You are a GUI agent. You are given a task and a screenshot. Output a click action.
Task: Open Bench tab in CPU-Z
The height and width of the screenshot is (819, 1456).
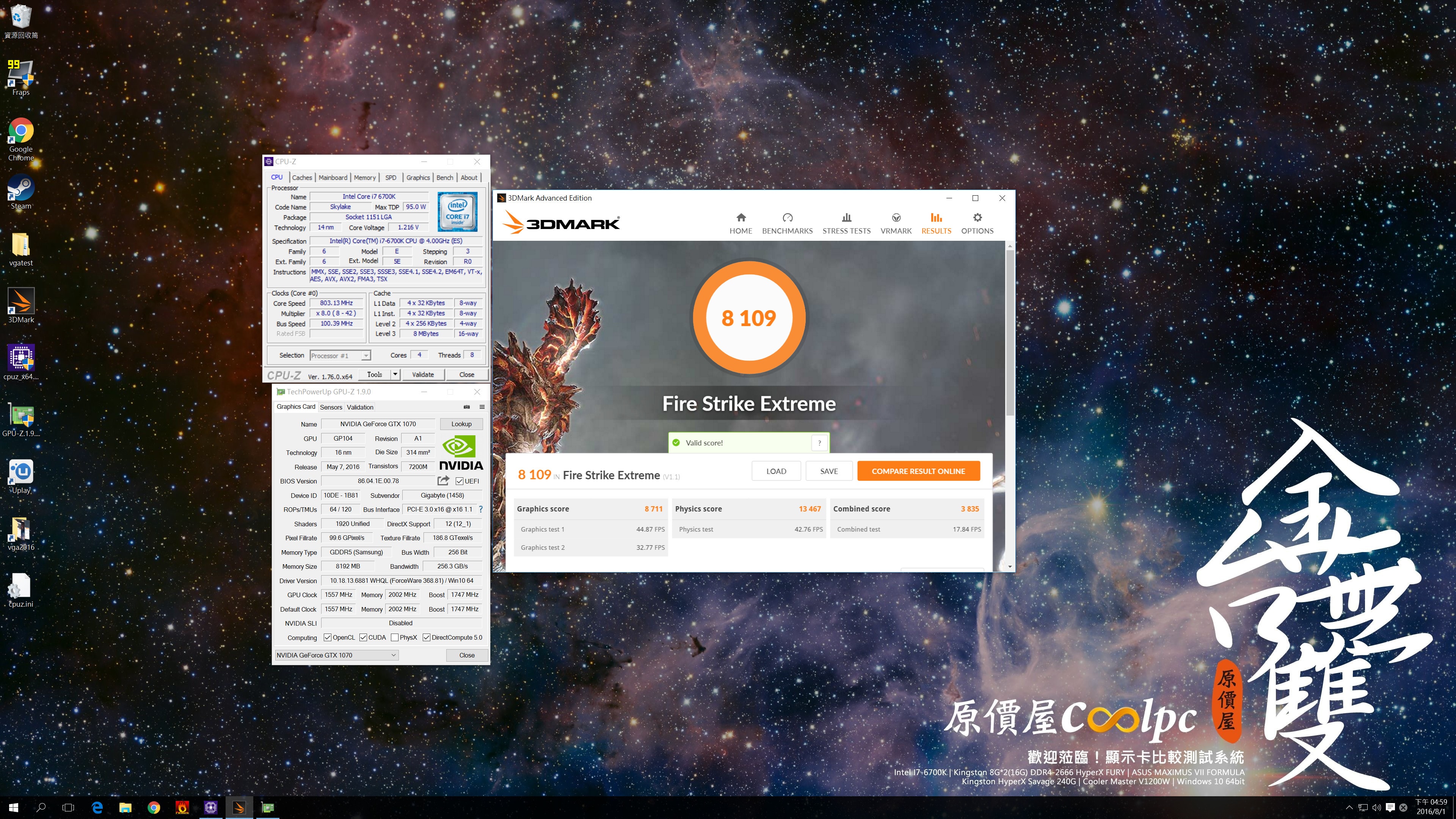(x=445, y=177)
